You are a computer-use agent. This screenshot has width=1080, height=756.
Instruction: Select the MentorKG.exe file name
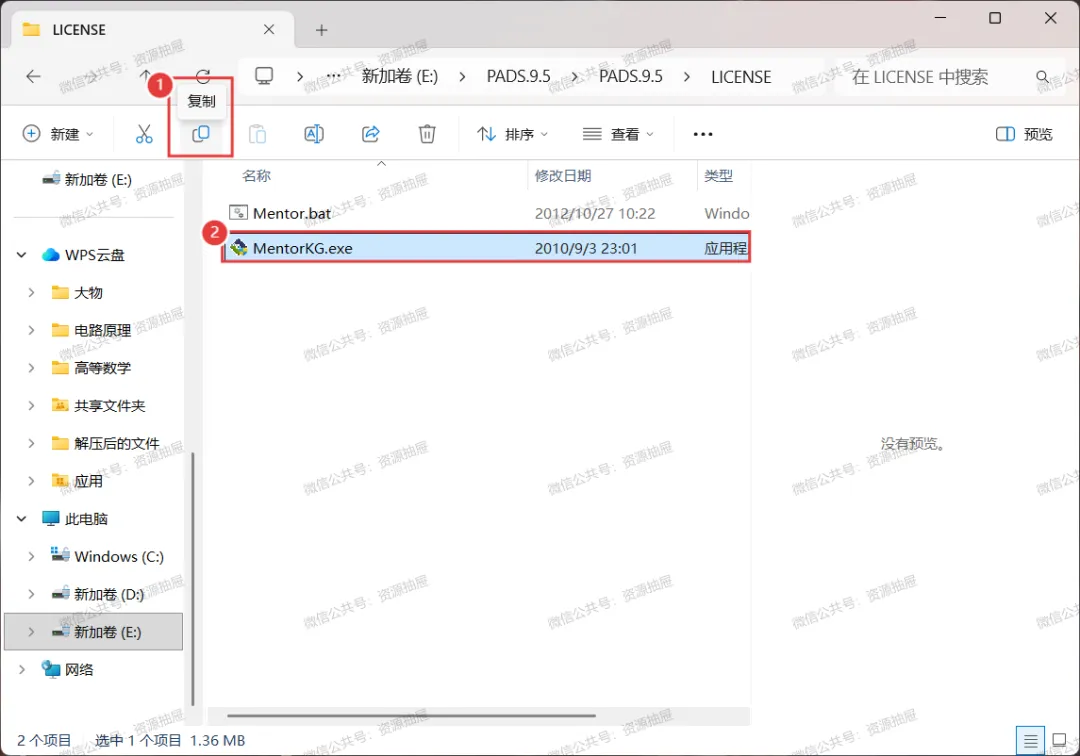(302, 248)
